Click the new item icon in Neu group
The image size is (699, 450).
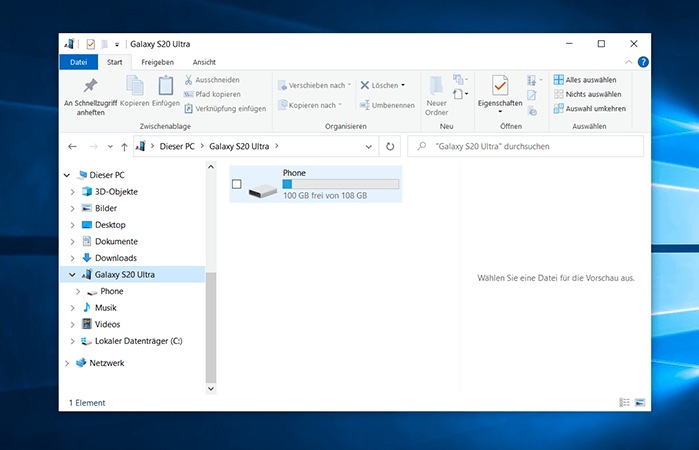click(460, 80)
